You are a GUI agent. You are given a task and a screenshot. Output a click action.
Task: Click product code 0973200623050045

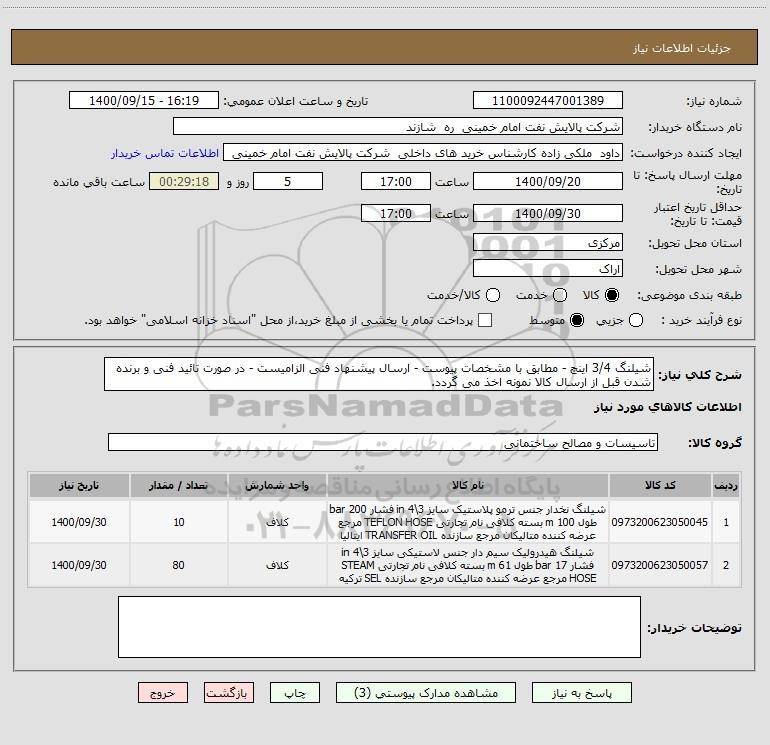coord(660,522)
